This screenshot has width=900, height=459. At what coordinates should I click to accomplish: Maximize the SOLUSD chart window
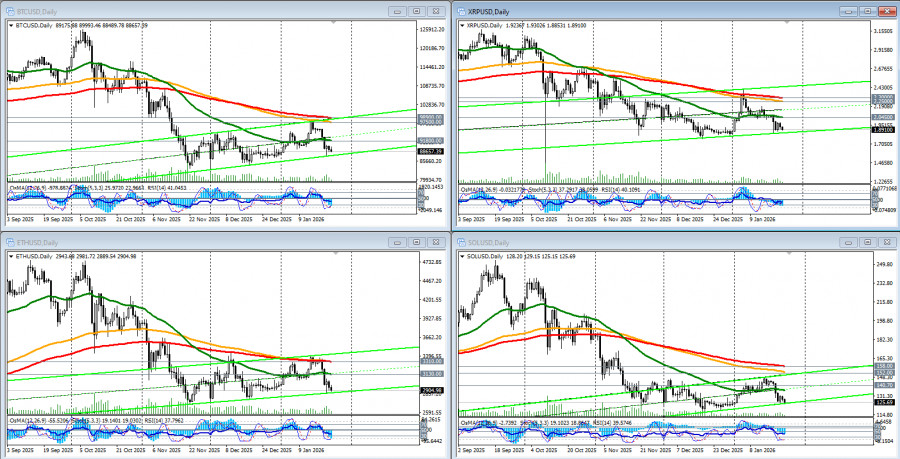point(868,242)
